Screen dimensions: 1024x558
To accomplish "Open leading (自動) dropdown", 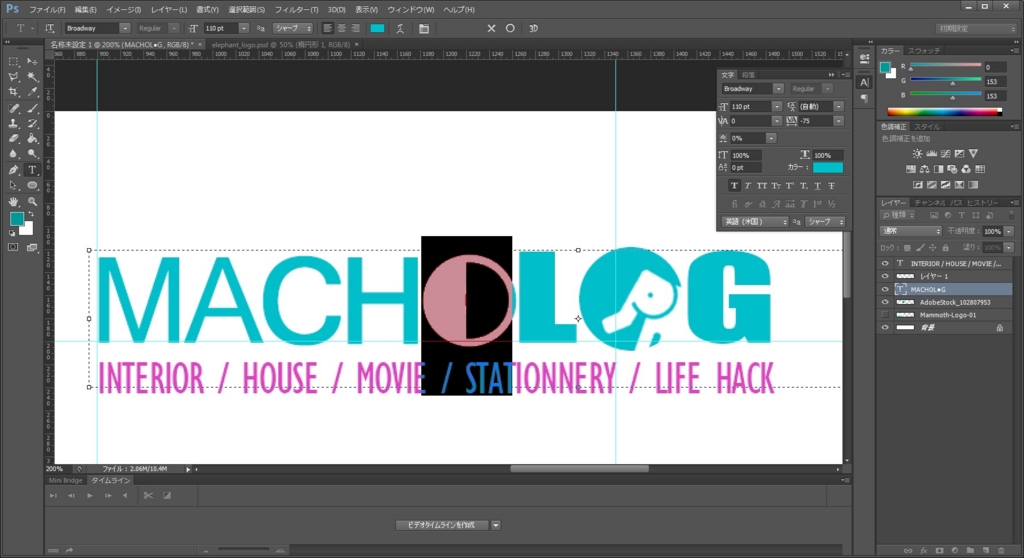I will coord(839,107).
